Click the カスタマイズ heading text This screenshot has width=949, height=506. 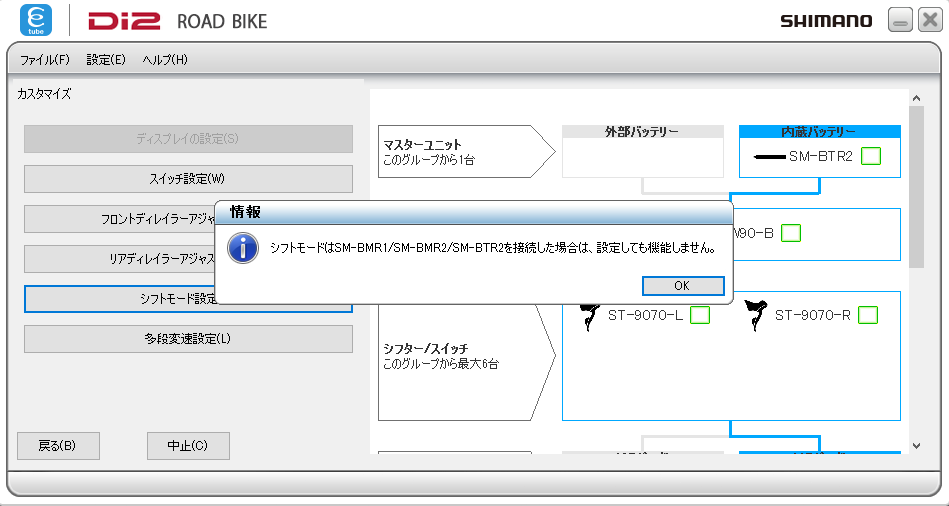click(x=44, y=94)
